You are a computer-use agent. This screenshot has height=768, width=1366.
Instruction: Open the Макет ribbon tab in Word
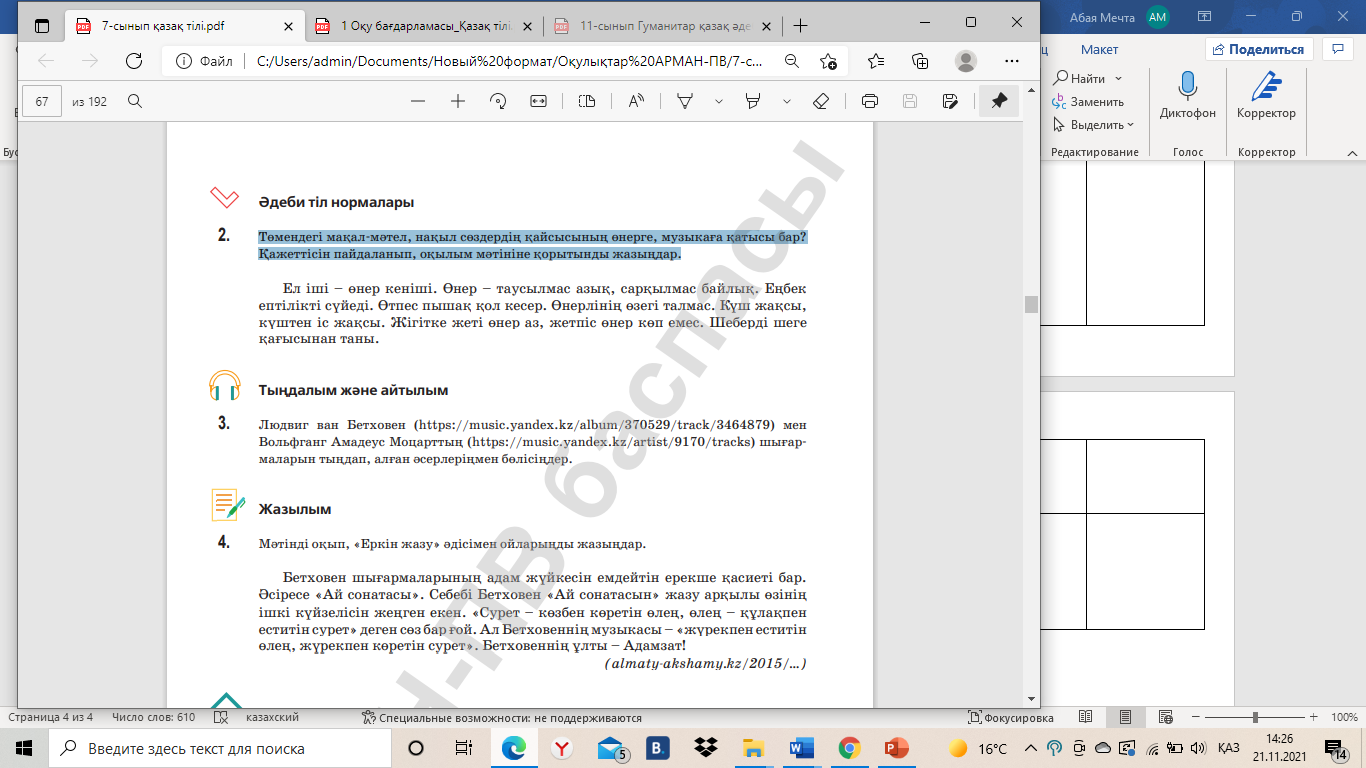tap(1099, 49)
